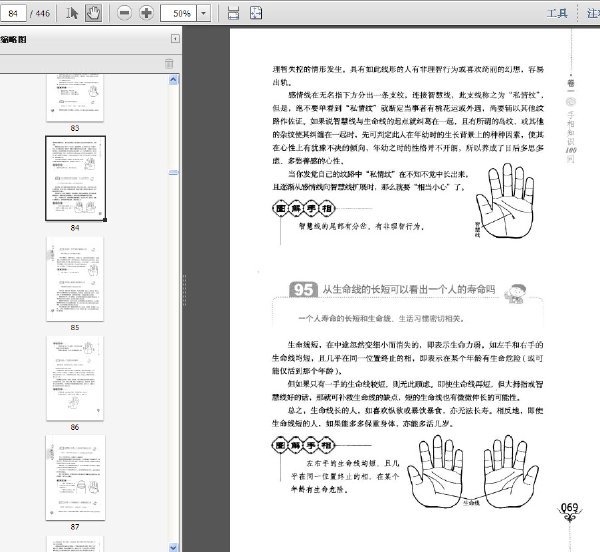Click page number 069 in document
The image size is (600, 552).
569,508
